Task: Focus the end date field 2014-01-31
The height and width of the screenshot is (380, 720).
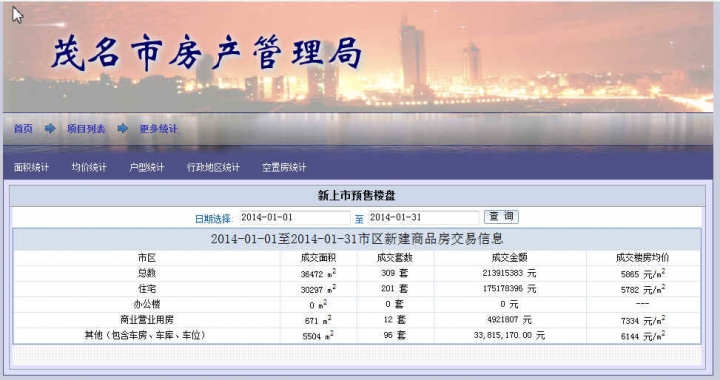Action: click(423, 218)
